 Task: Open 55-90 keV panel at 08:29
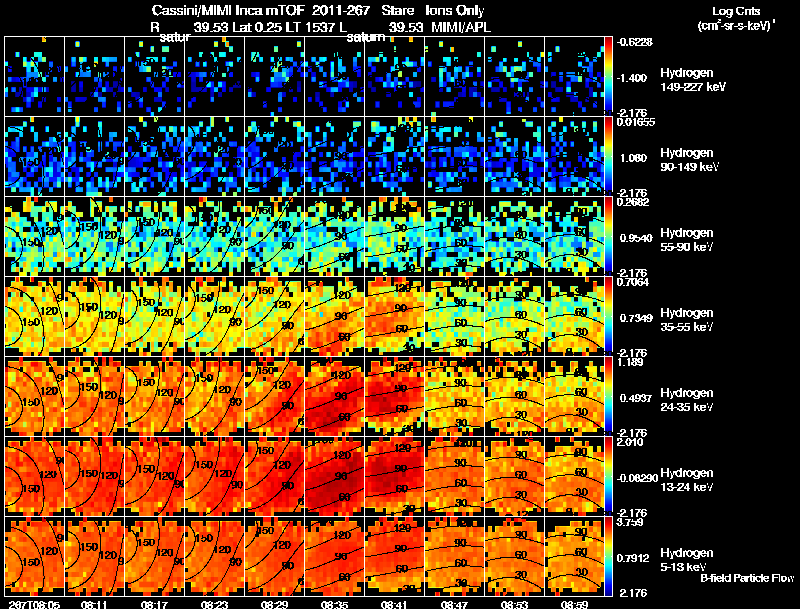pyautogui.click(x=274, y=236)
